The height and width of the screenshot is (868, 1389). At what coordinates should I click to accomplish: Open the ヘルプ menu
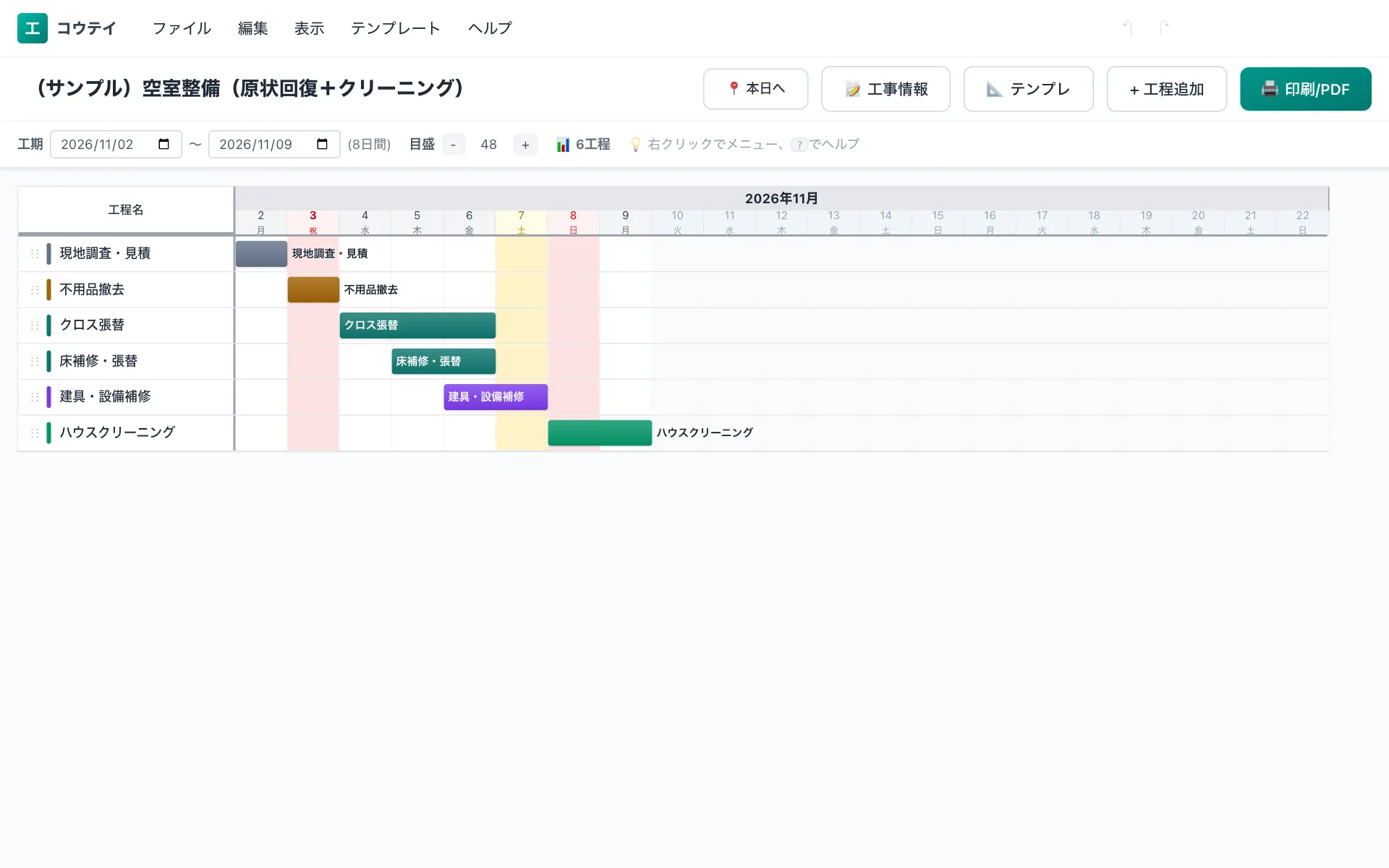(490, 28)
